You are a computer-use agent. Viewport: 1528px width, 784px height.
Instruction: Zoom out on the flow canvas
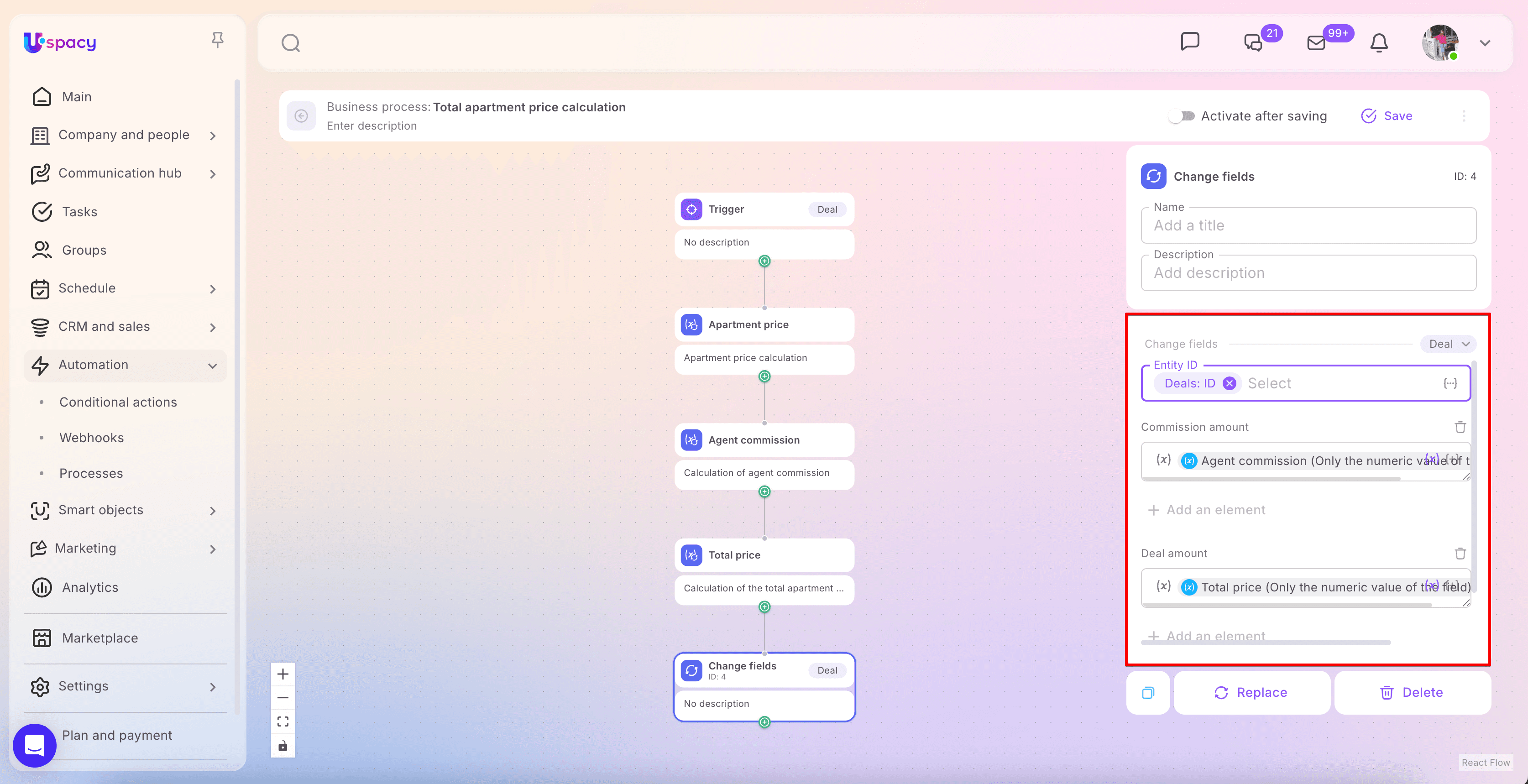click(283, 697)
